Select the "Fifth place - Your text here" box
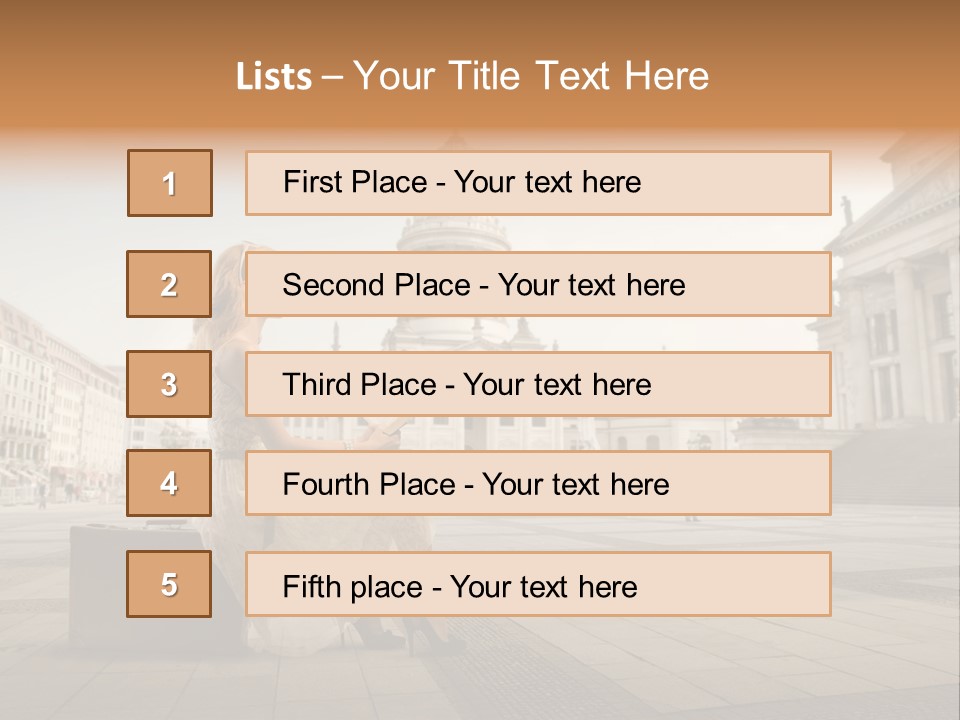Image resolution: width=960 pixels, height=720 pixels. coord(538,584)
